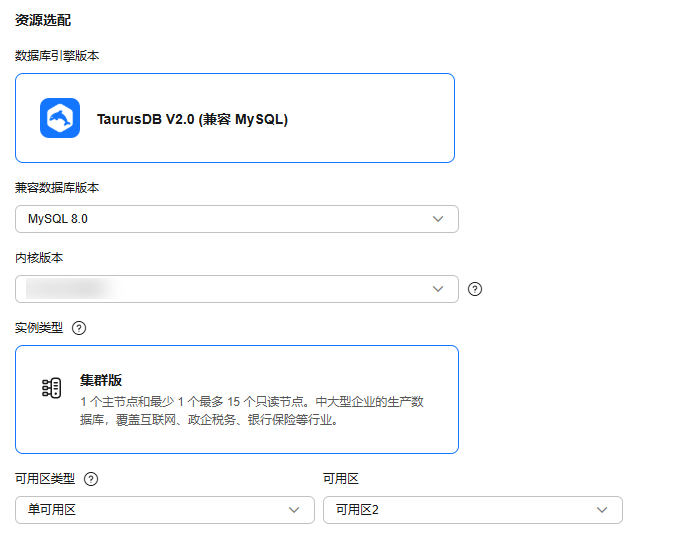685x541 pixels.
Task: Select the 集群版 instance type card
Action: point(237,399)
